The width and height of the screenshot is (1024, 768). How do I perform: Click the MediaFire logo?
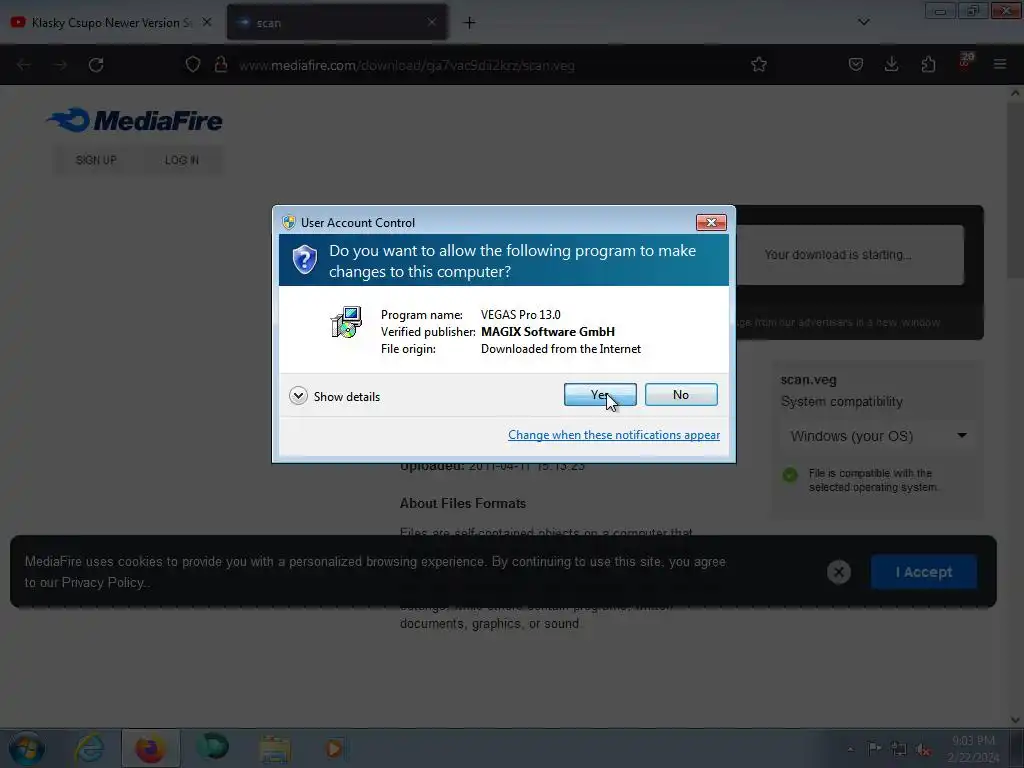pyautogui.click(x=135, y=120)
